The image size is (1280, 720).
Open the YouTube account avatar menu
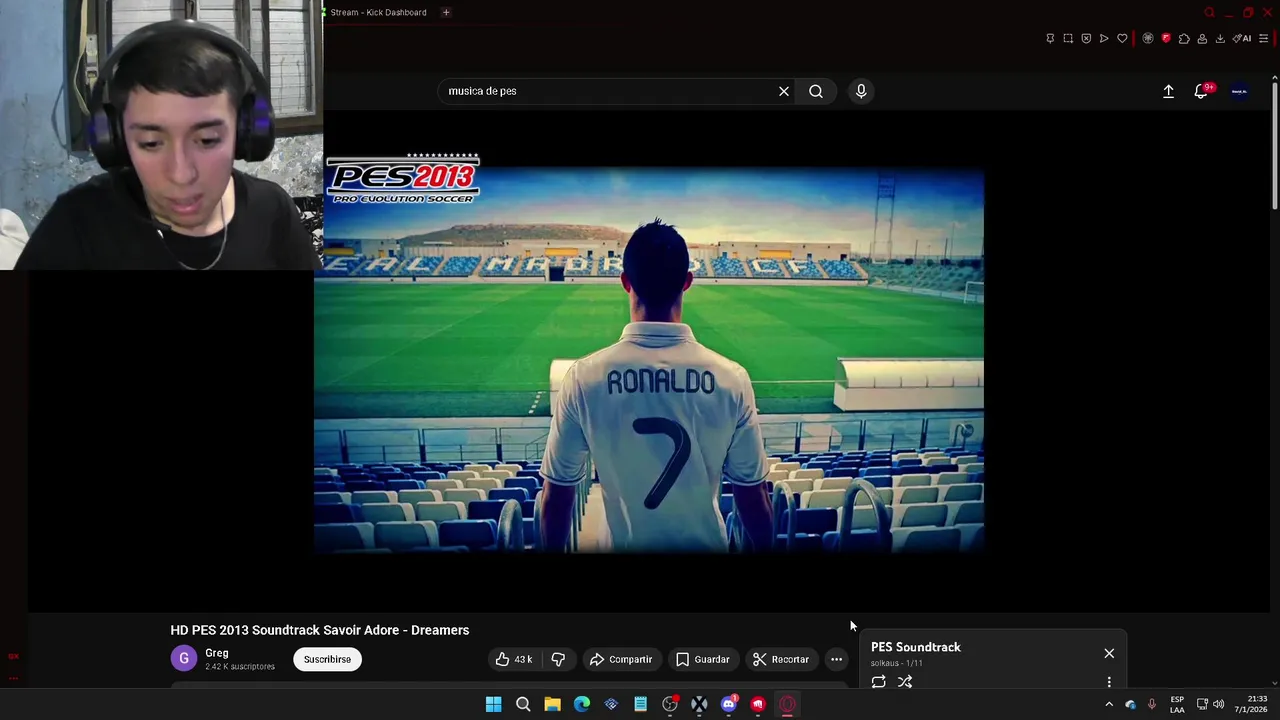click(1239, 91)
